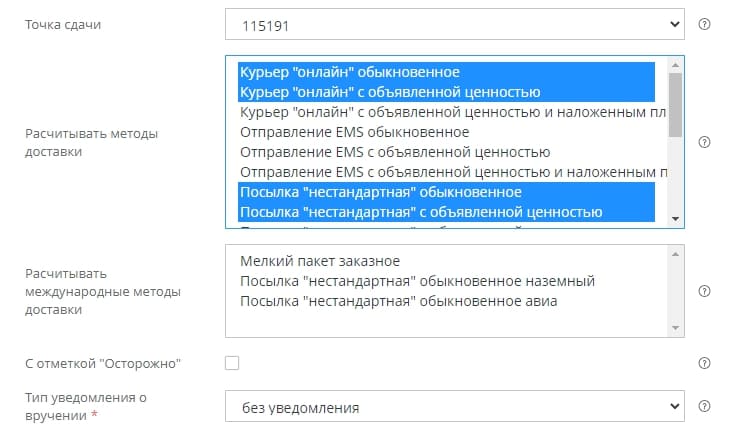740x433 pixels.
Task: Click help icon for "Осторожно" option
Action: pyautogui.click(x=704, y=363)
